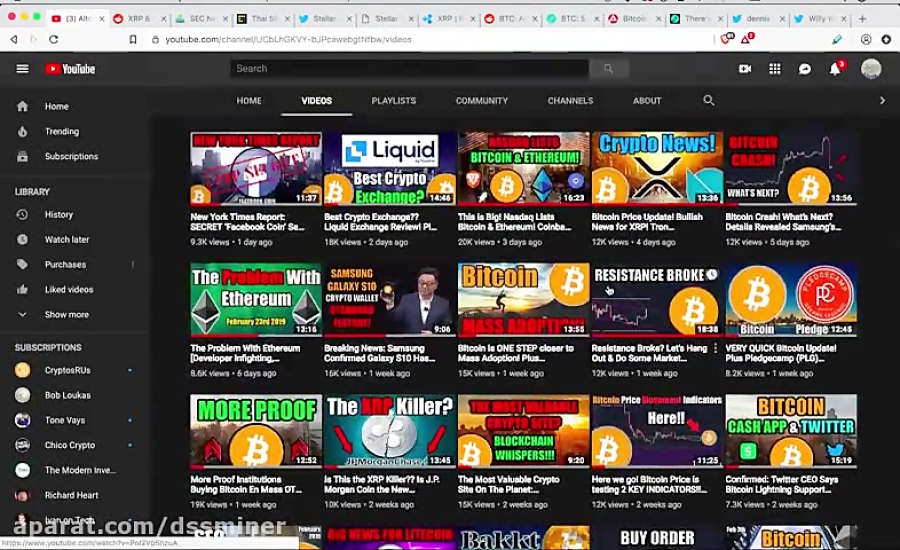Close the first YouTube browser tab
900x550 pixels.
(102, 18)
